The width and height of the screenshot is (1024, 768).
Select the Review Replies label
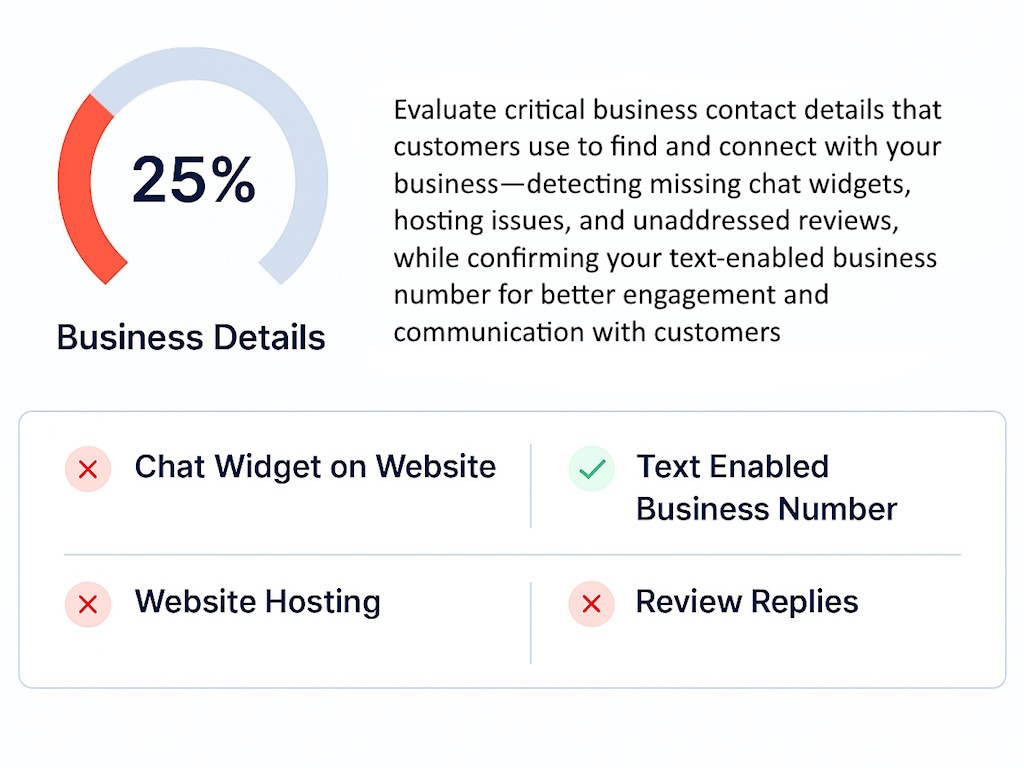[x=746, y=602]
